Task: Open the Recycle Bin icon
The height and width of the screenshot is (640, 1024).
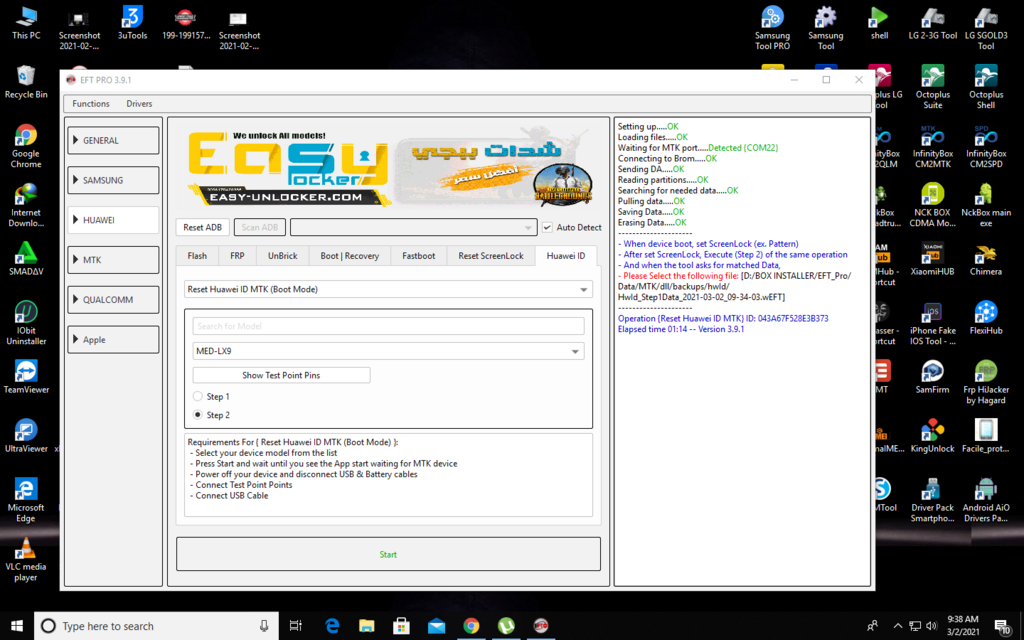Action: point(26,82)
